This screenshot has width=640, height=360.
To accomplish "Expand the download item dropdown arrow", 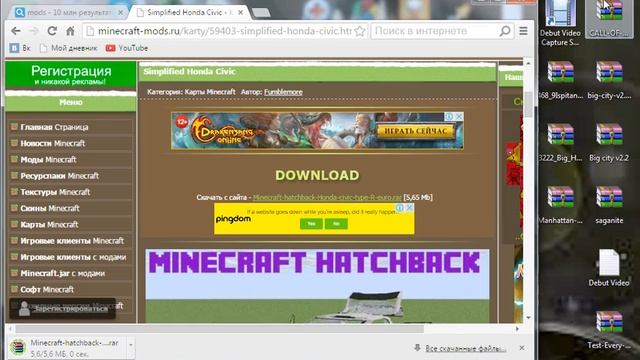I will 131,346.
